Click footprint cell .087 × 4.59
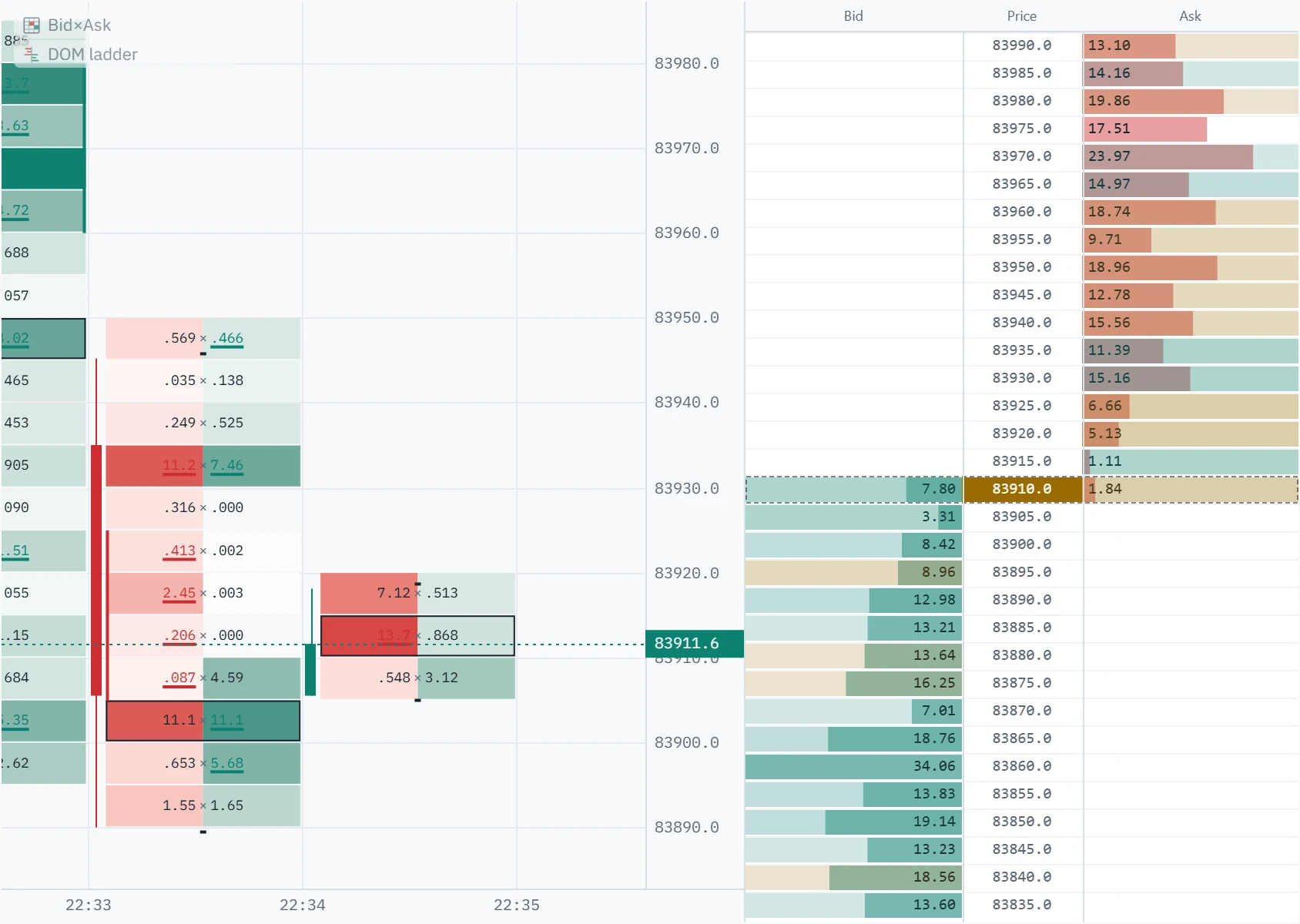Viewport: 1300px width, 924px height. [x=203, y=678]
